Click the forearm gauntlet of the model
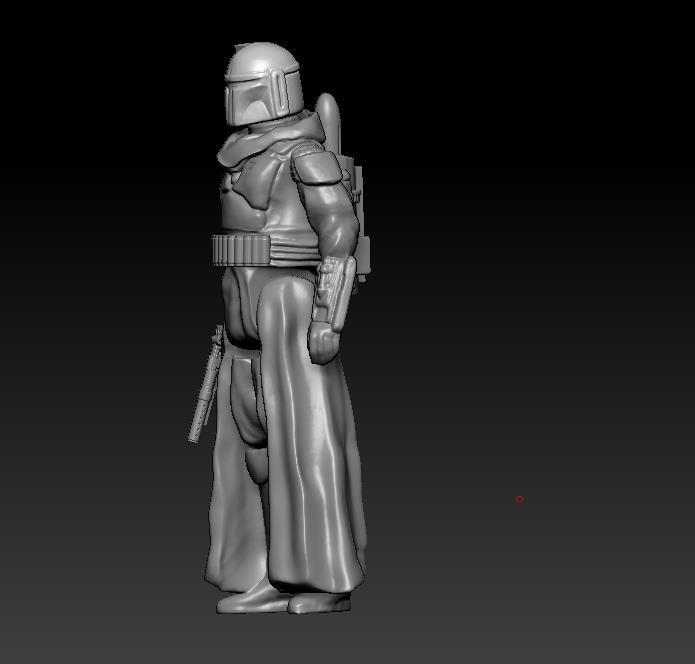Screen dimensions: 695x664 pos(334,293)
